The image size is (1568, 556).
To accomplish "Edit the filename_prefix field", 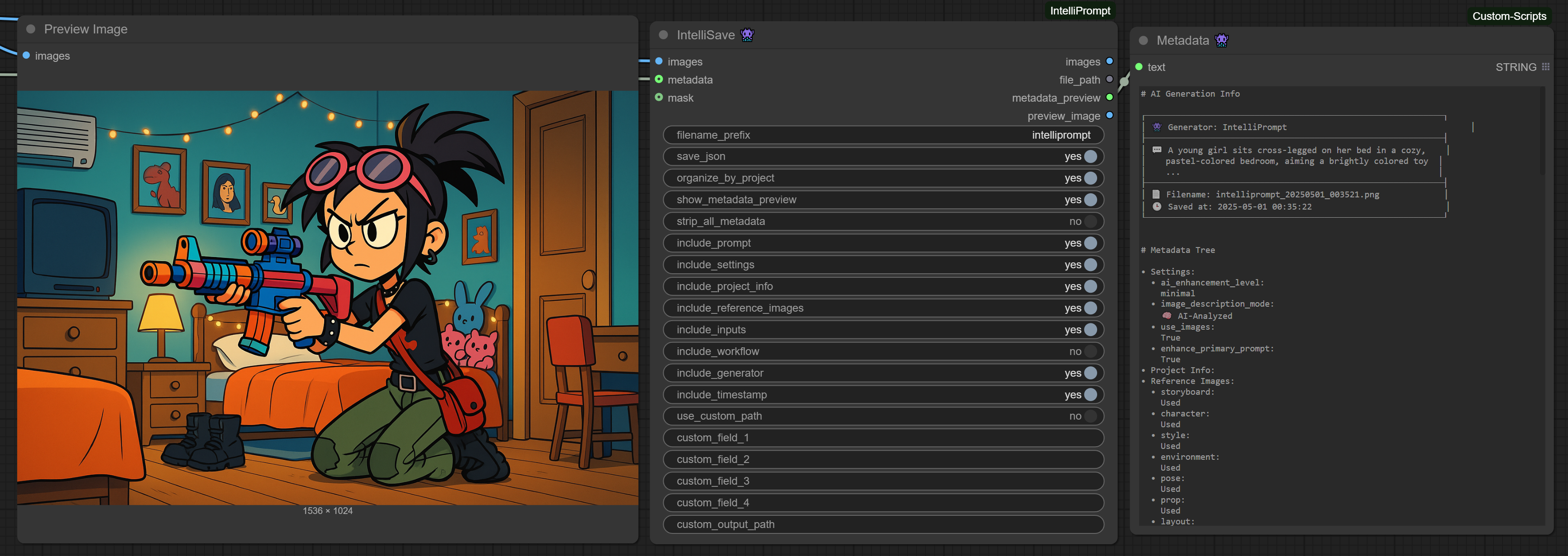I will [883, 135].
